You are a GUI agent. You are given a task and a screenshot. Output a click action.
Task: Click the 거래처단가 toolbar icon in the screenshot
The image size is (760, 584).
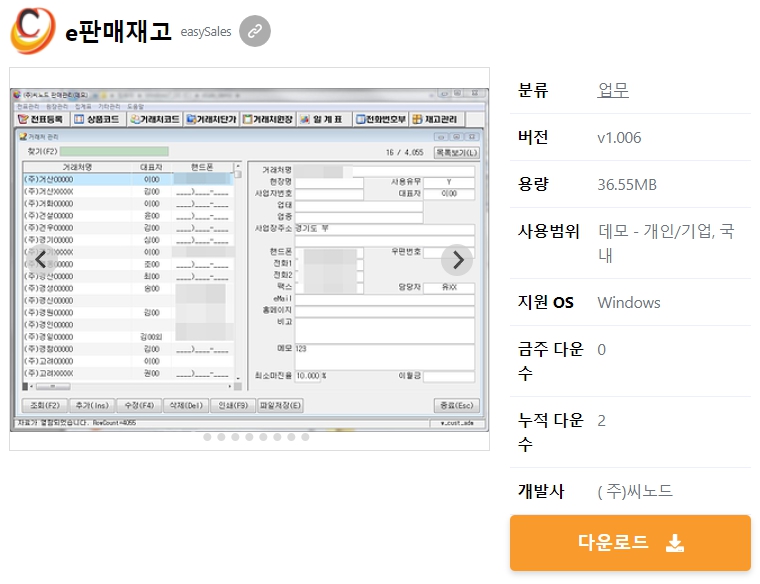[211, 119]
